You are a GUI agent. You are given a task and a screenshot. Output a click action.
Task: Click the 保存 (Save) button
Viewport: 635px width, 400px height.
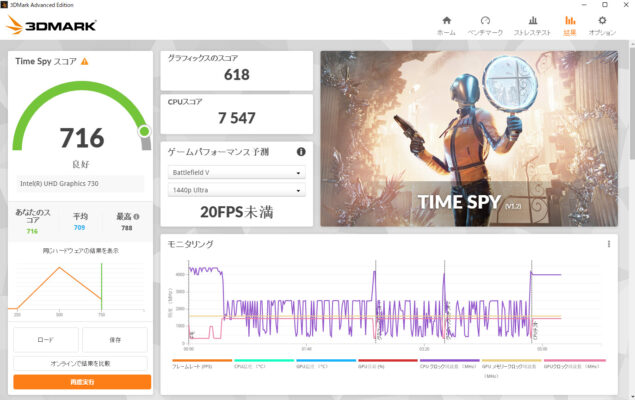[115, 340]
